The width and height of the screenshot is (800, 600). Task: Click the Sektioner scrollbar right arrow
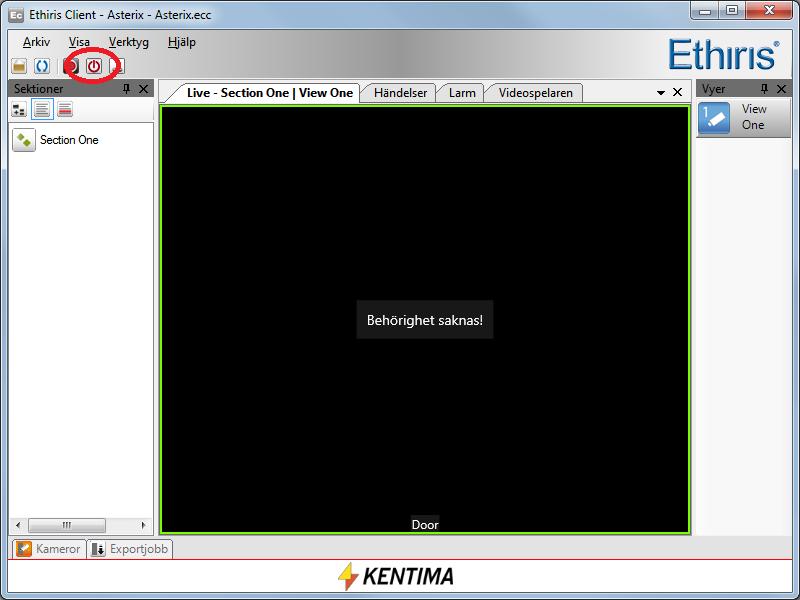[x=143, y=525]
